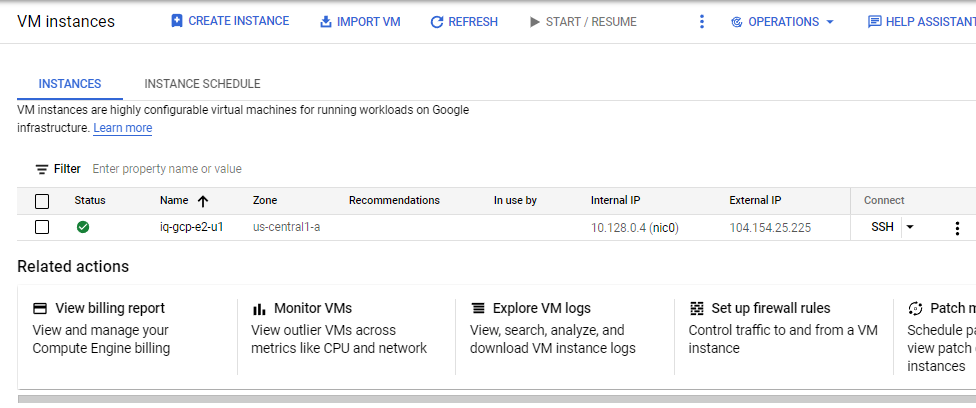976x408 pixels.
Task: Open Set up firewall rules action
Action: 771,308
